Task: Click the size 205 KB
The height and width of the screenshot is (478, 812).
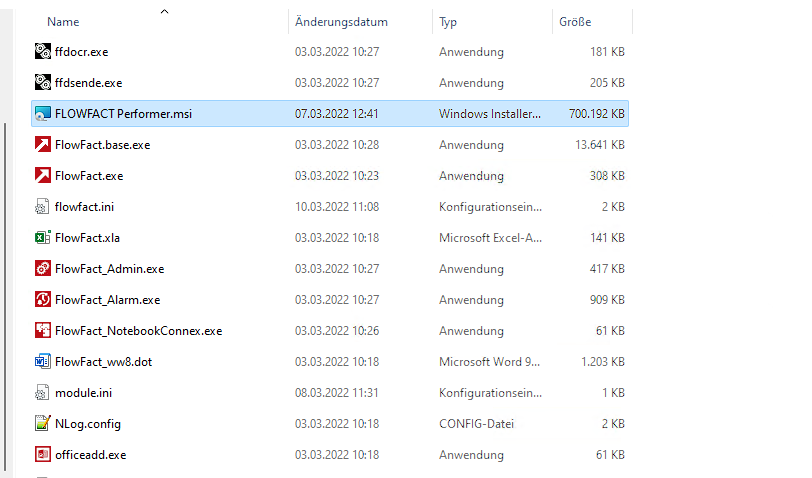Action: click(607, 83)
